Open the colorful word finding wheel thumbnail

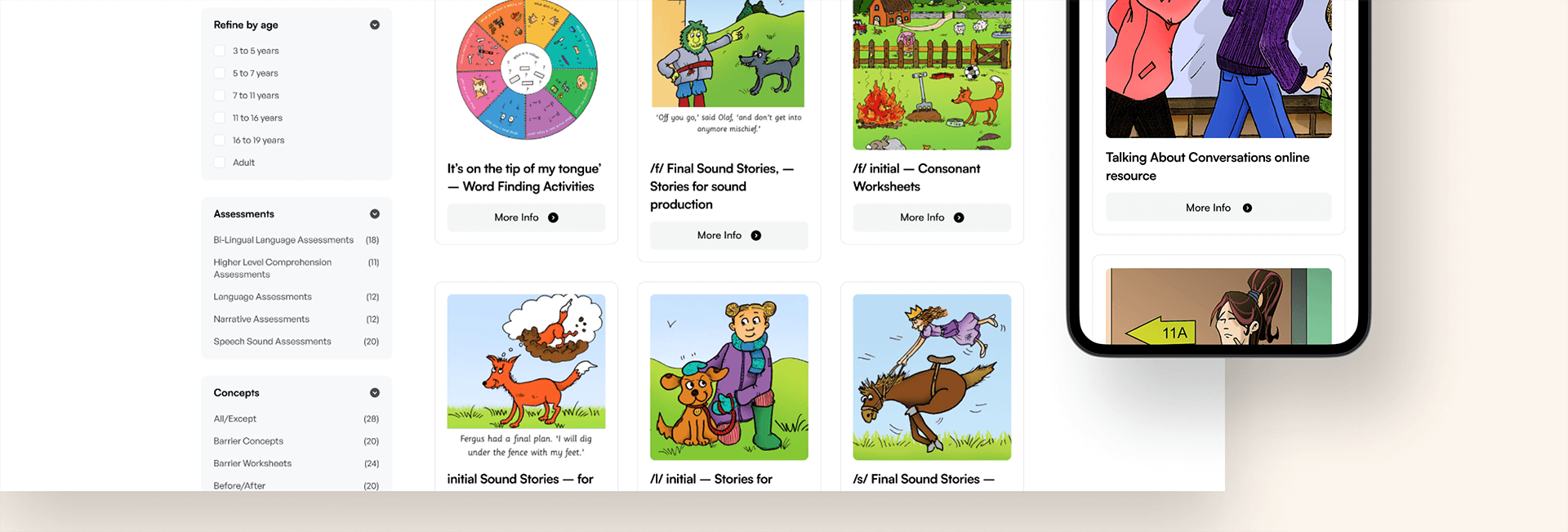(526, 70)
